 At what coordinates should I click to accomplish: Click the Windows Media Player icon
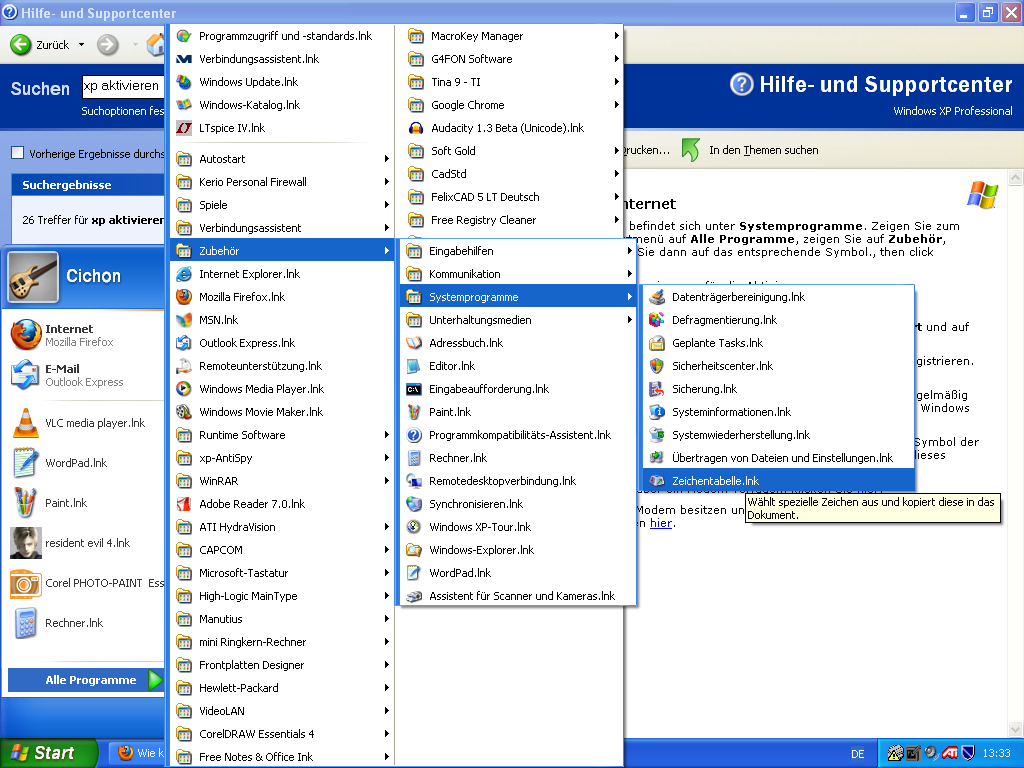click(184, 389)
